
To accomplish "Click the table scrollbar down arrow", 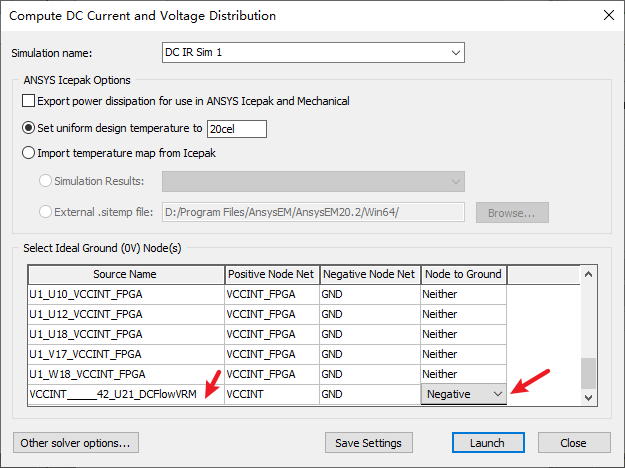I will click(x=588, y=397).
